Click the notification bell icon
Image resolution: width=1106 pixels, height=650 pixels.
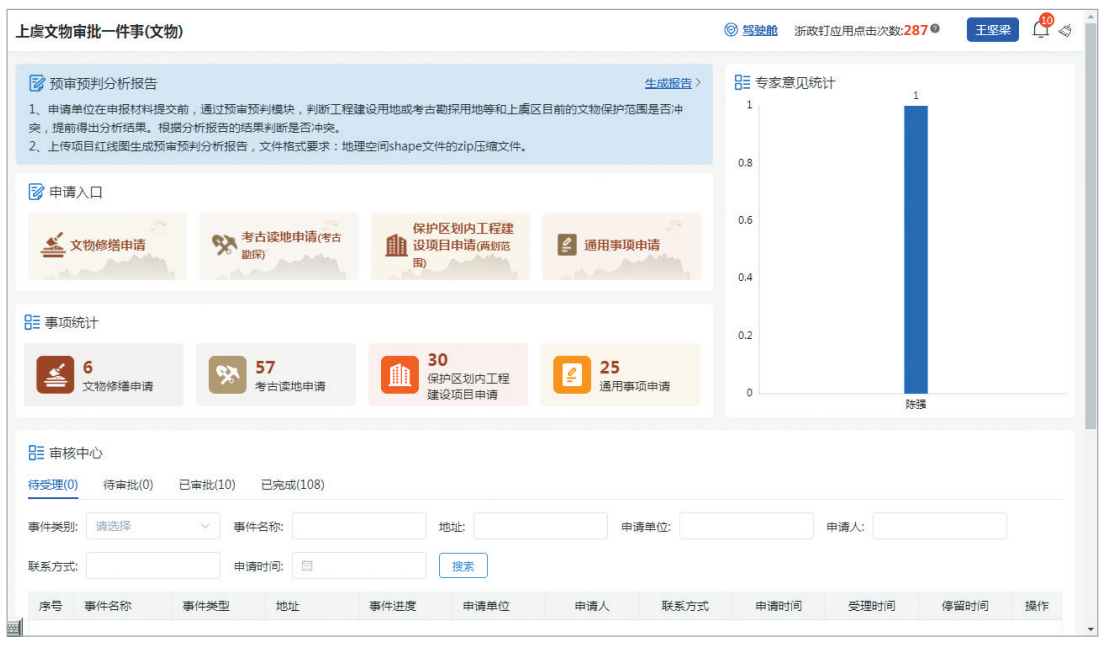pos(1040,30)
